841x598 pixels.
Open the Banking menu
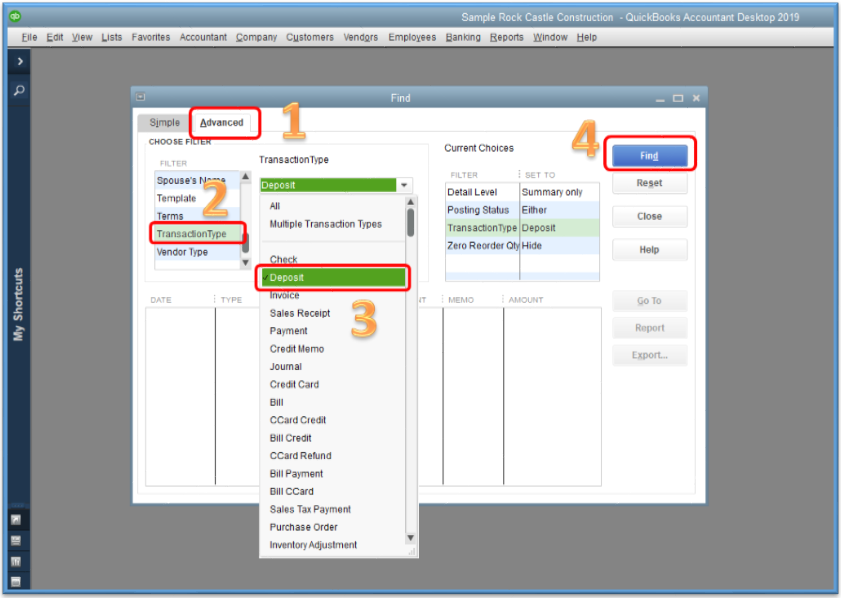[463, 37]
